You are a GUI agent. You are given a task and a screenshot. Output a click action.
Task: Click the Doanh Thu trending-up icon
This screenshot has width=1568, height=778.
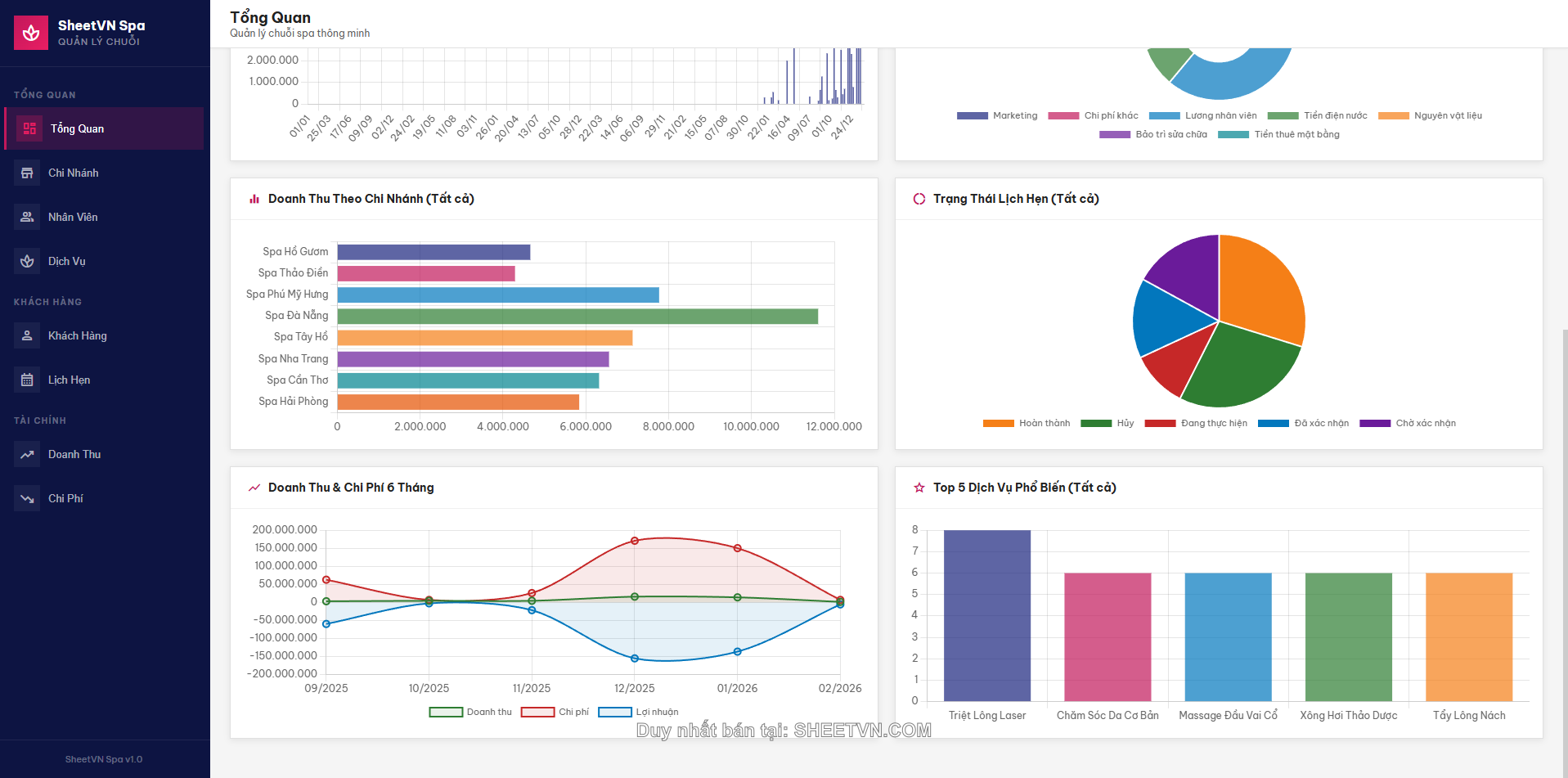[x=27, y=454]
